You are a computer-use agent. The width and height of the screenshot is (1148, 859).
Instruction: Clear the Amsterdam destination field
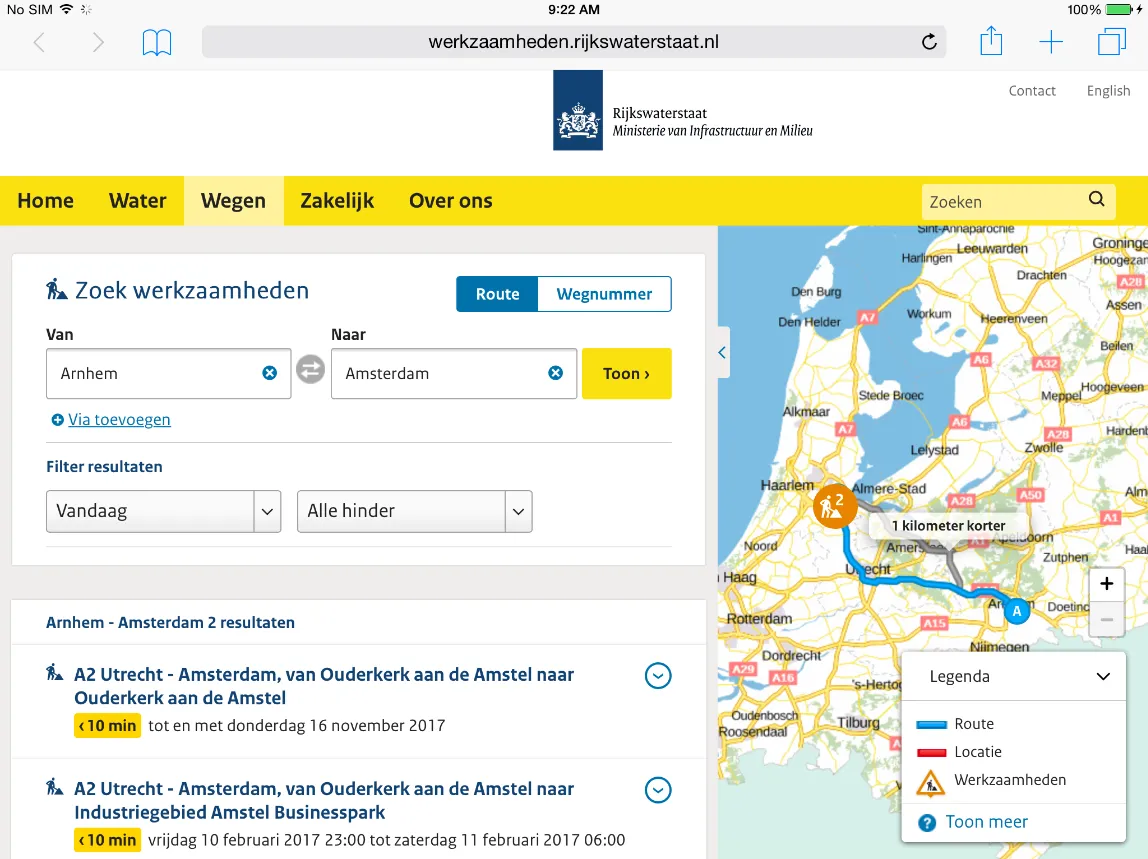point(555,371)
